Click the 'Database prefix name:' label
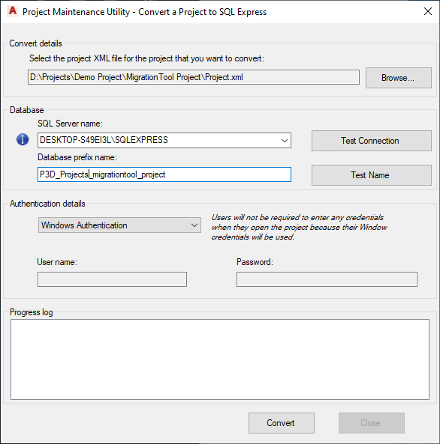Image resolution: width=440 pixels, height=444 pixels. point(77,157)
